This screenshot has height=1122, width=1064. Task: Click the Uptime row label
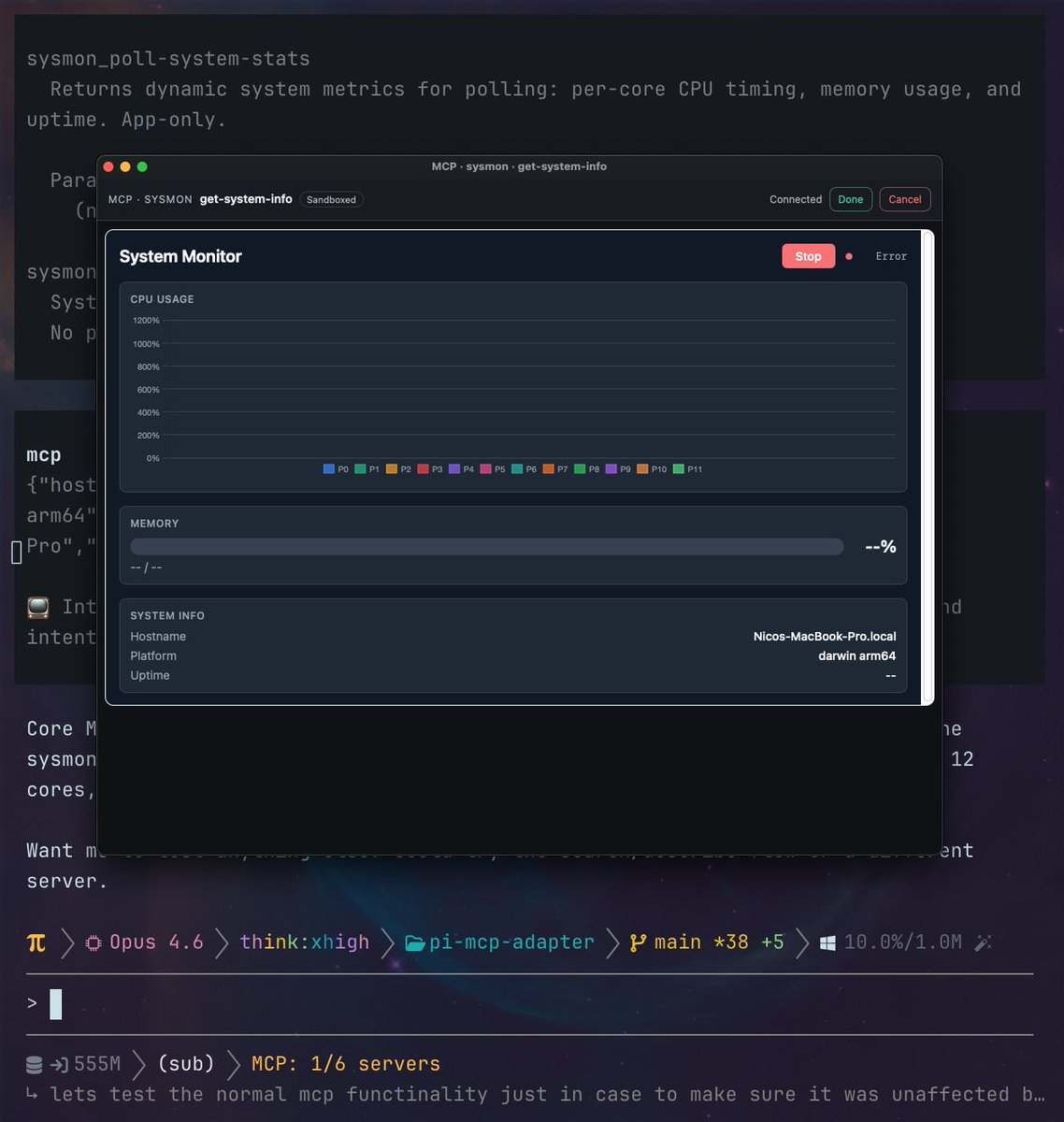click(150, 675)
